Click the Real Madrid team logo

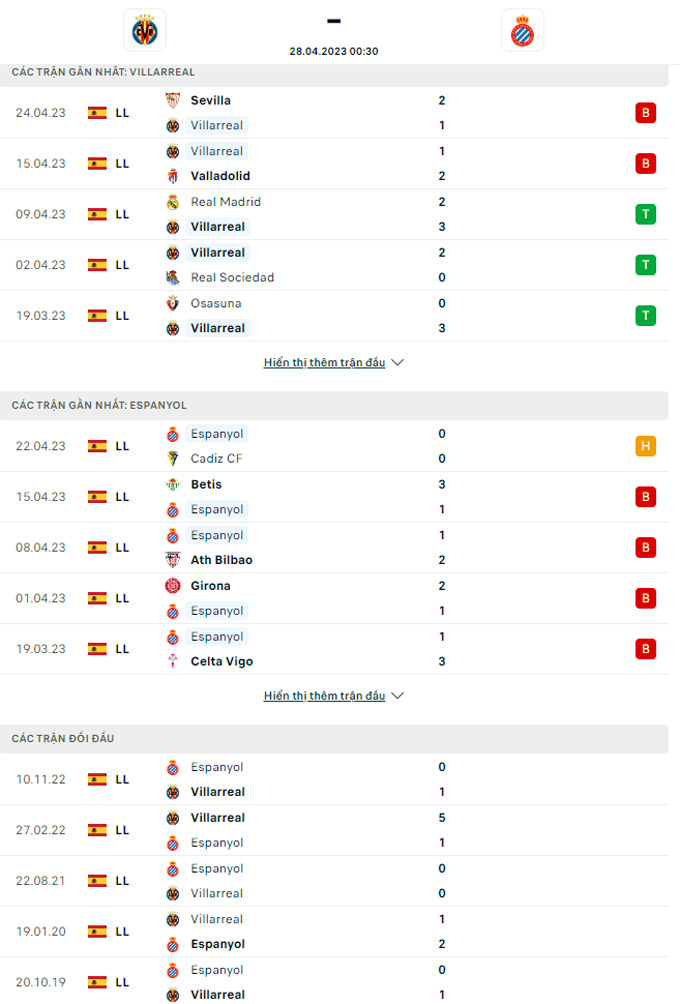[x=172, y=202]
